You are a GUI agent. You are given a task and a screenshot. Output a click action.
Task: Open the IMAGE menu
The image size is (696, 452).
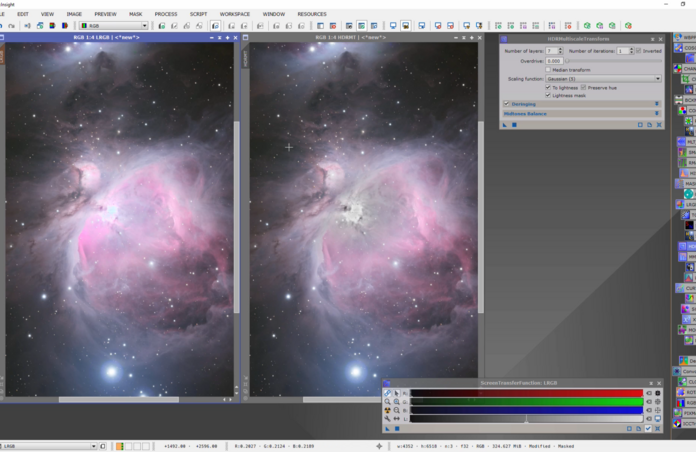[74, 14]
